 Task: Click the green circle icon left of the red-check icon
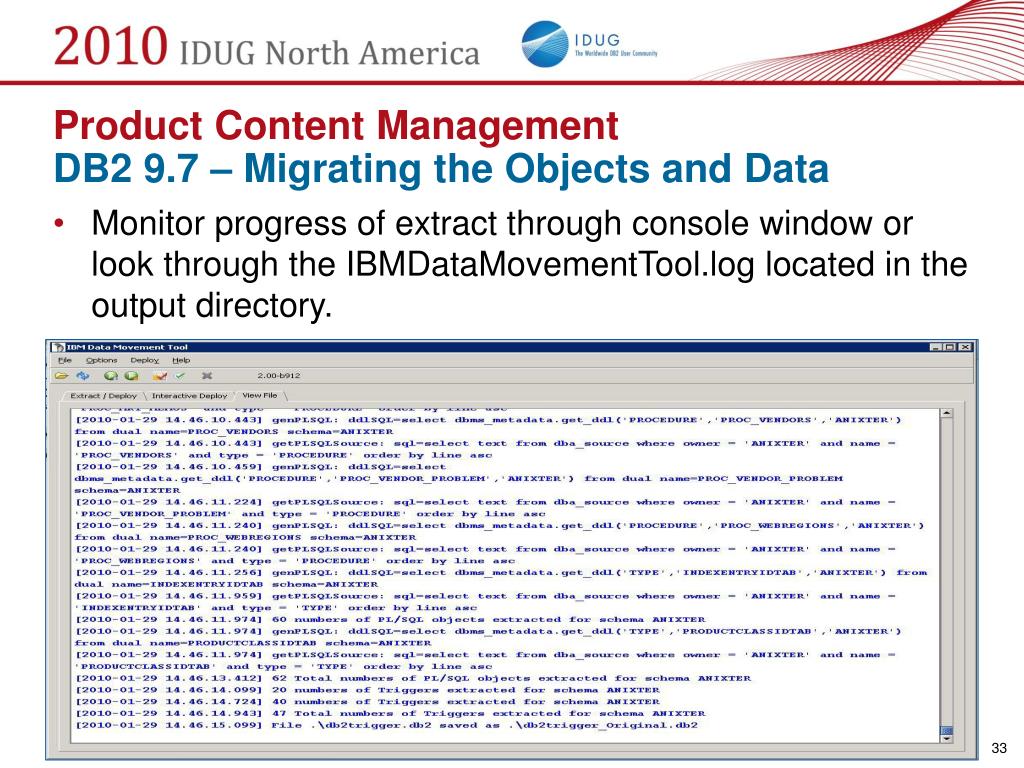point(131,376)
